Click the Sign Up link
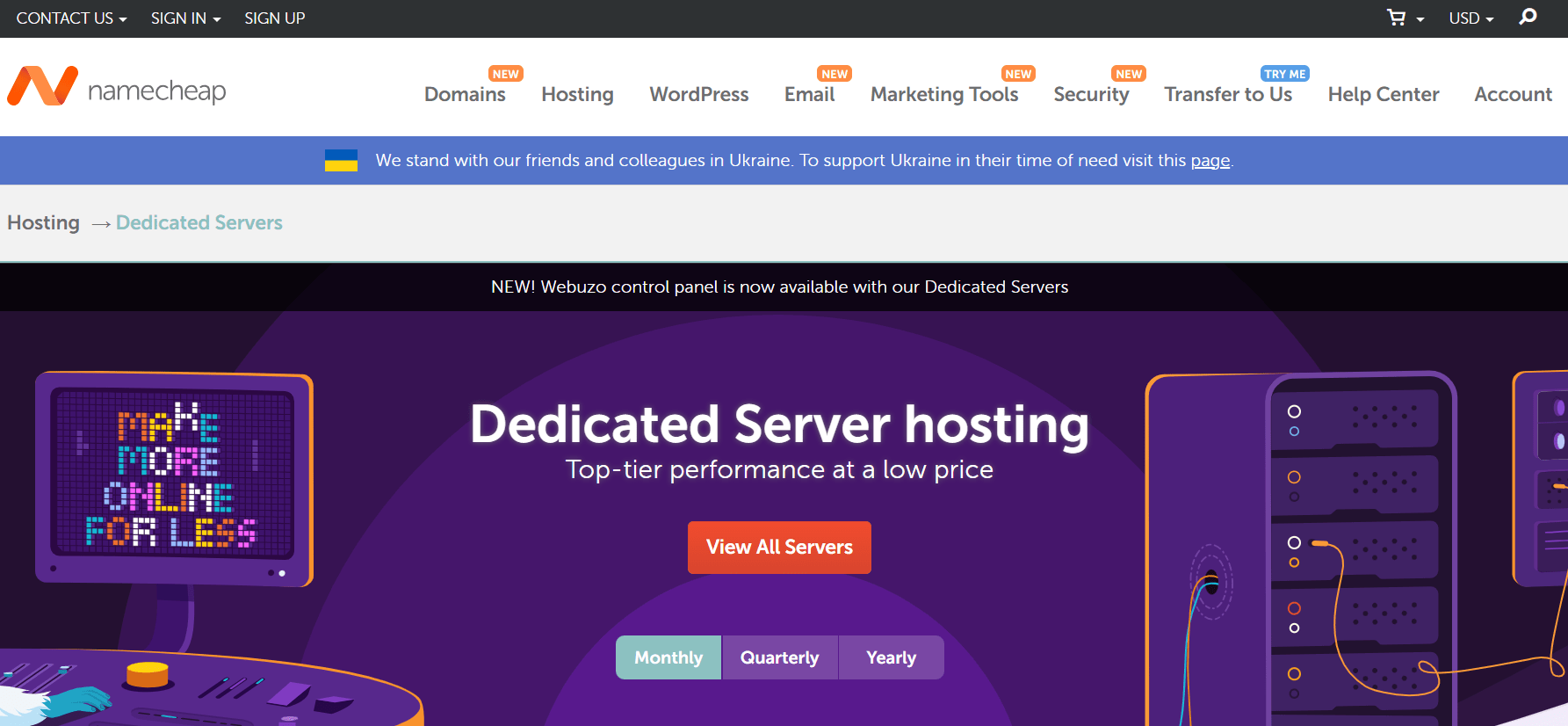Screen dimensions: 1568x726 pyautogui.click(x=275, y=18)
